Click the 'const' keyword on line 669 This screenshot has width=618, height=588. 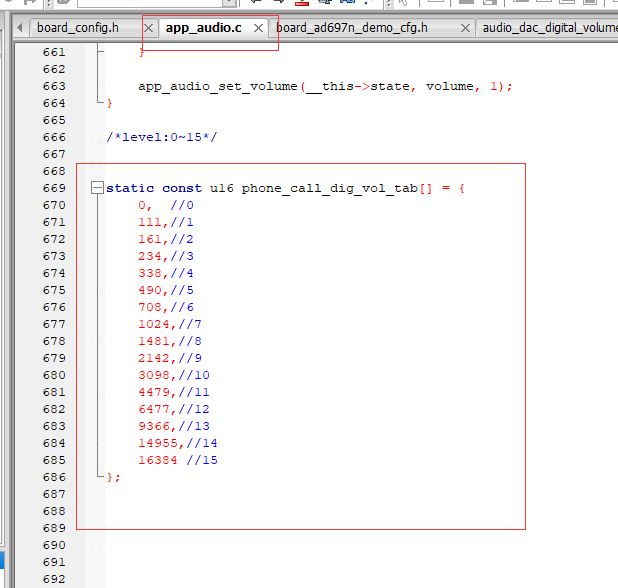click(x=182, y=188)
